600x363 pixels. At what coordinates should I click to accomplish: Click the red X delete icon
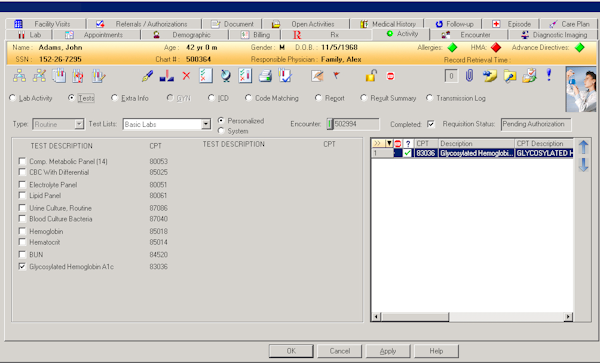pos(186,76)
